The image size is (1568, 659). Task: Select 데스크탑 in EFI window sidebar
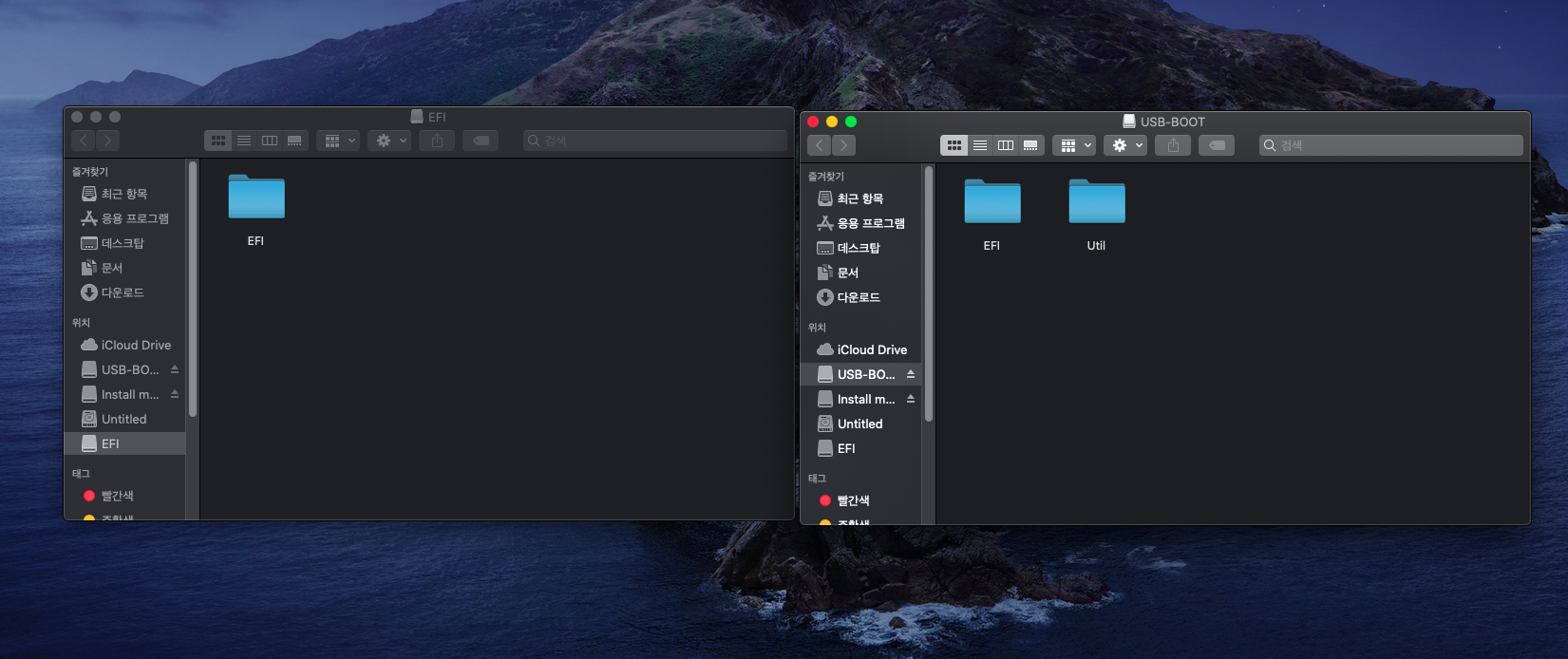pos(124,243)
